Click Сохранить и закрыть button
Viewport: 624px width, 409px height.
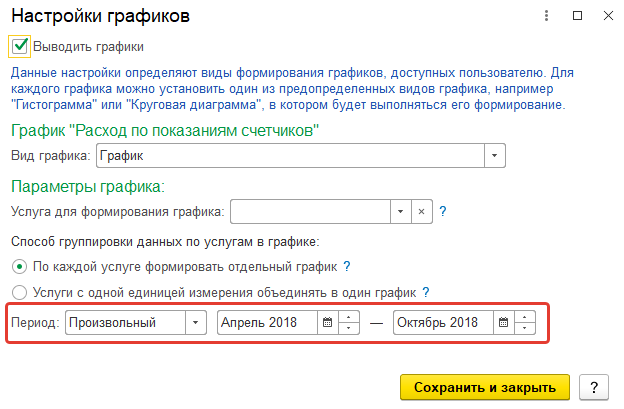(x=485, y=387)
